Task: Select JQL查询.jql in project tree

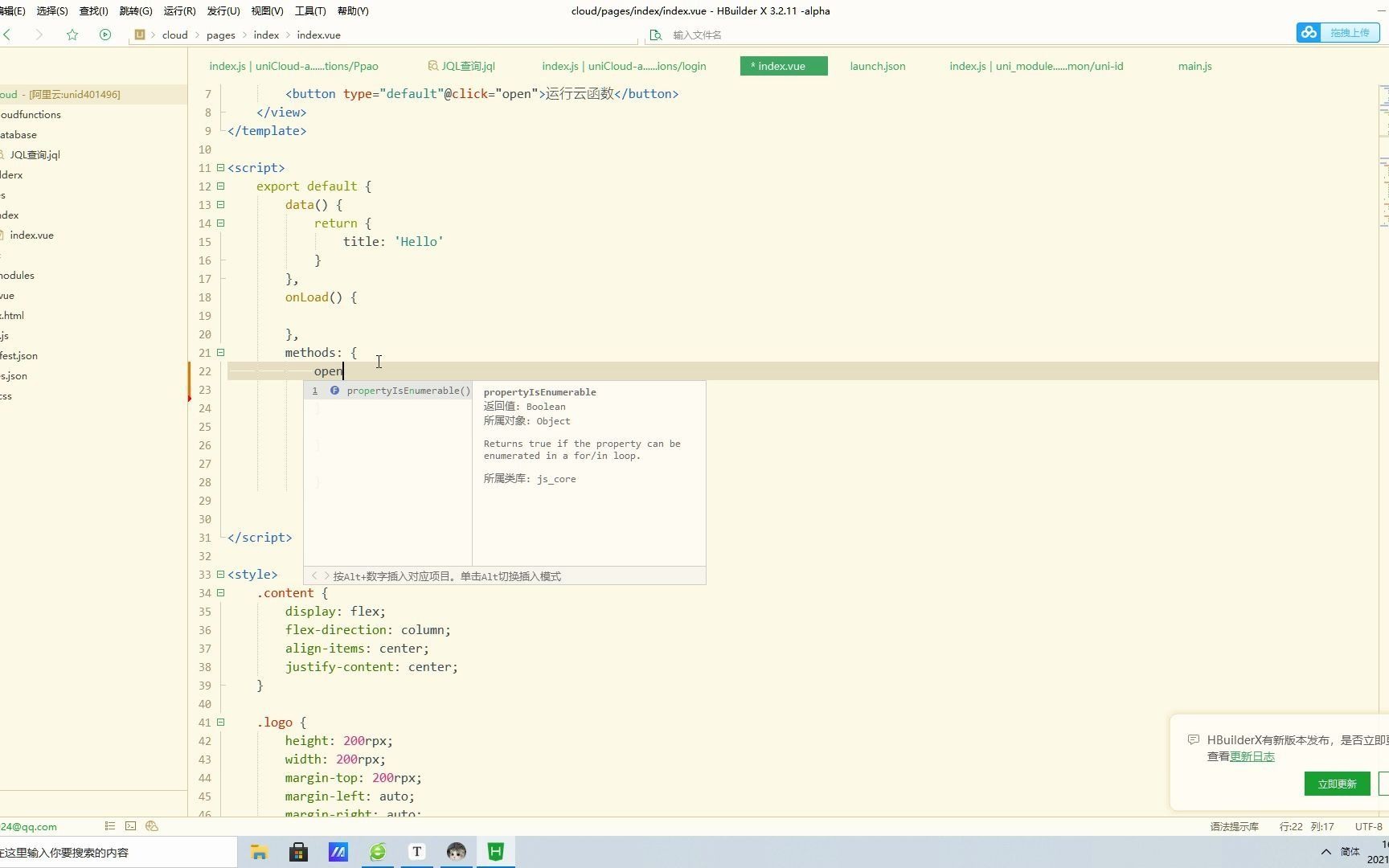Action: click(35, 154)
